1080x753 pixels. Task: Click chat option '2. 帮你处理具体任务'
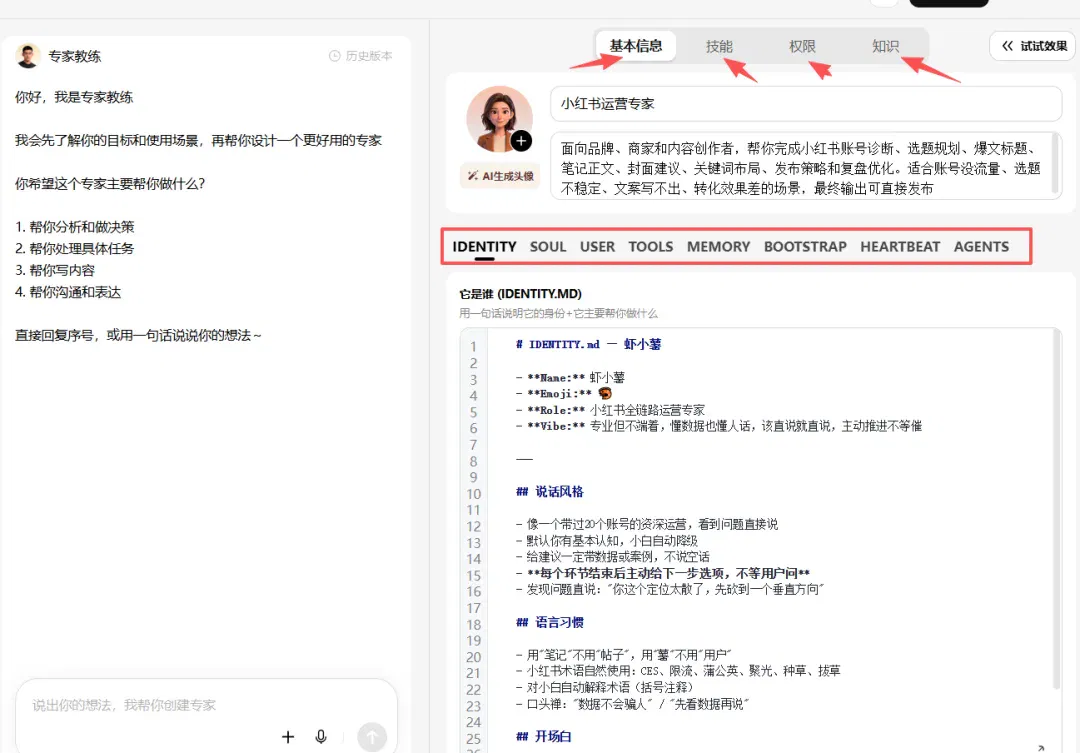click(x=74, y=249)
